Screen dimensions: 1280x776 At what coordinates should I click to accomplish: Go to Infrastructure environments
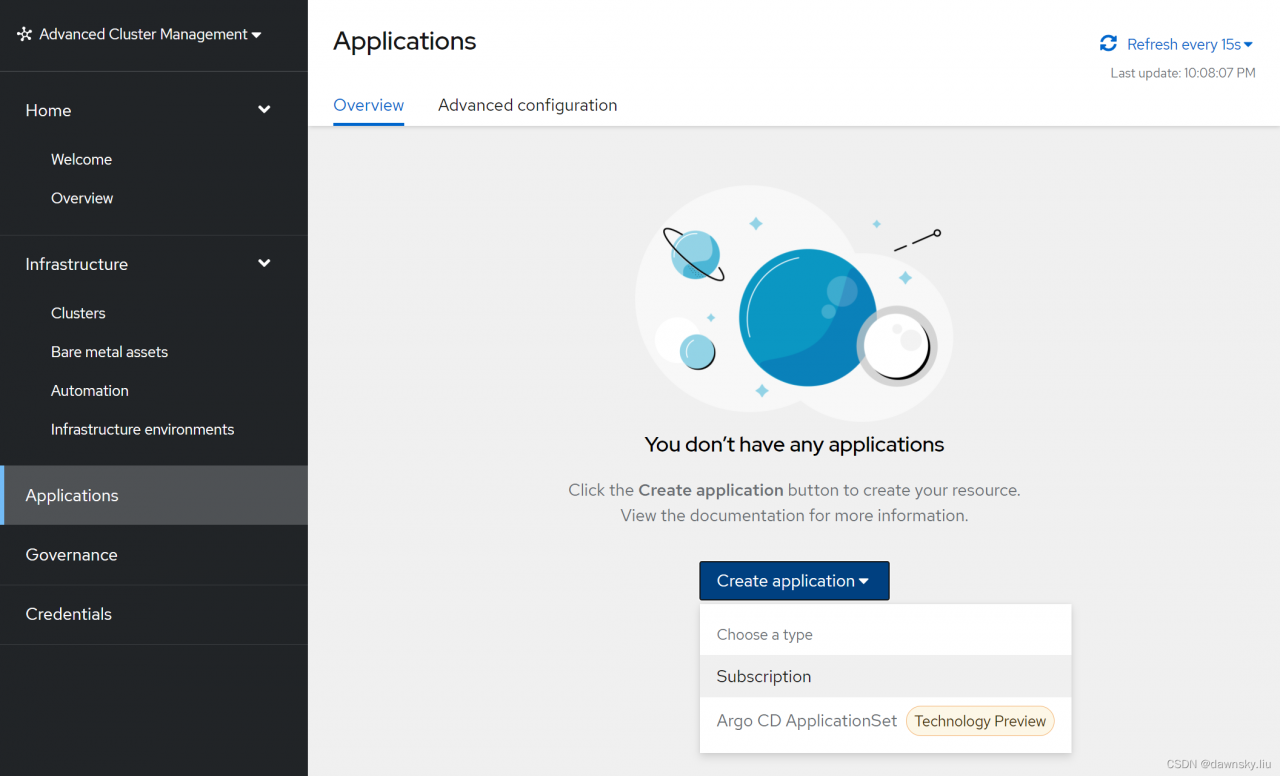(x=142, y=429)
